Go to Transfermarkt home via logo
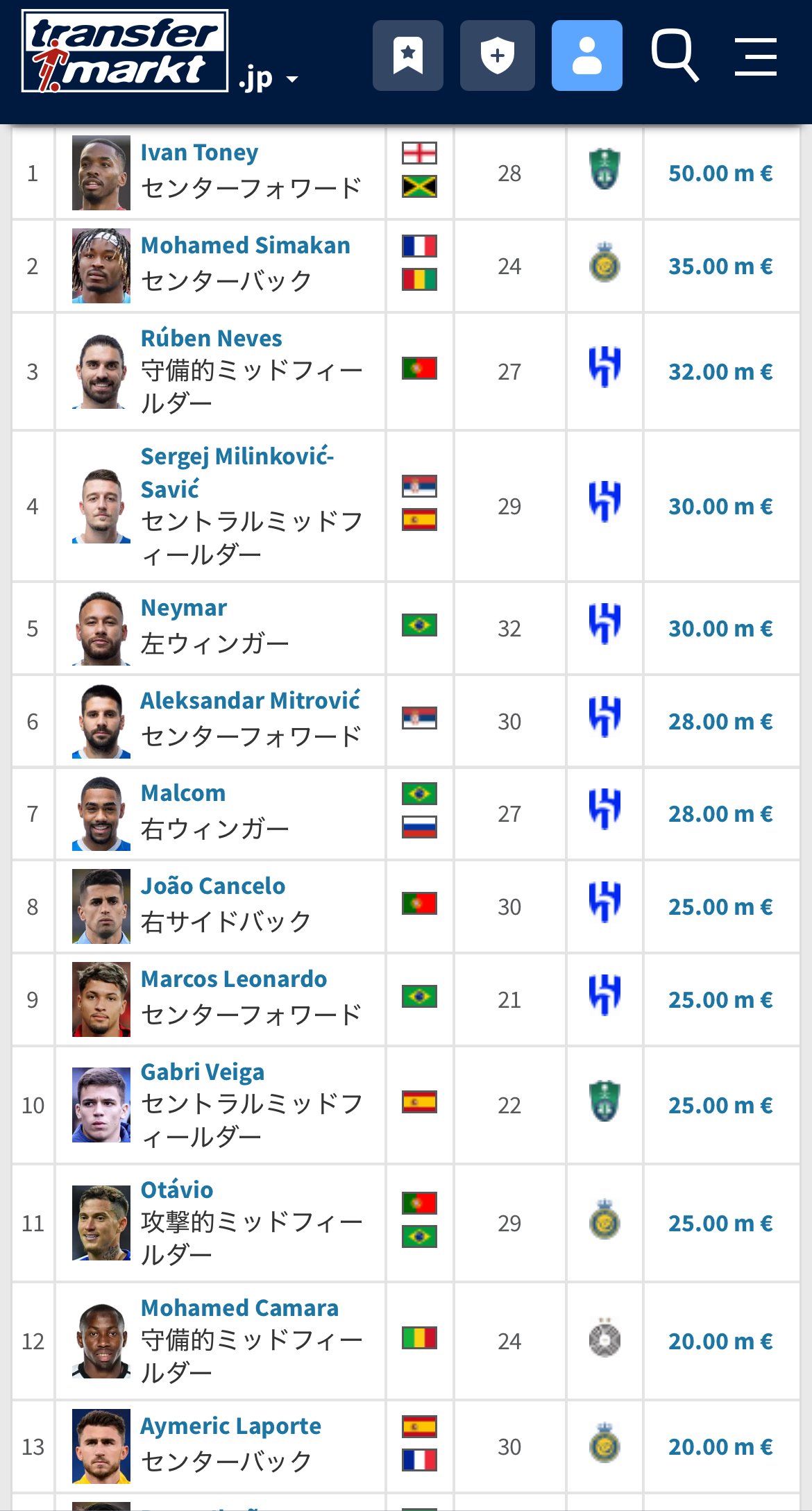This screenshot has height=1511, width=812. 125,51
